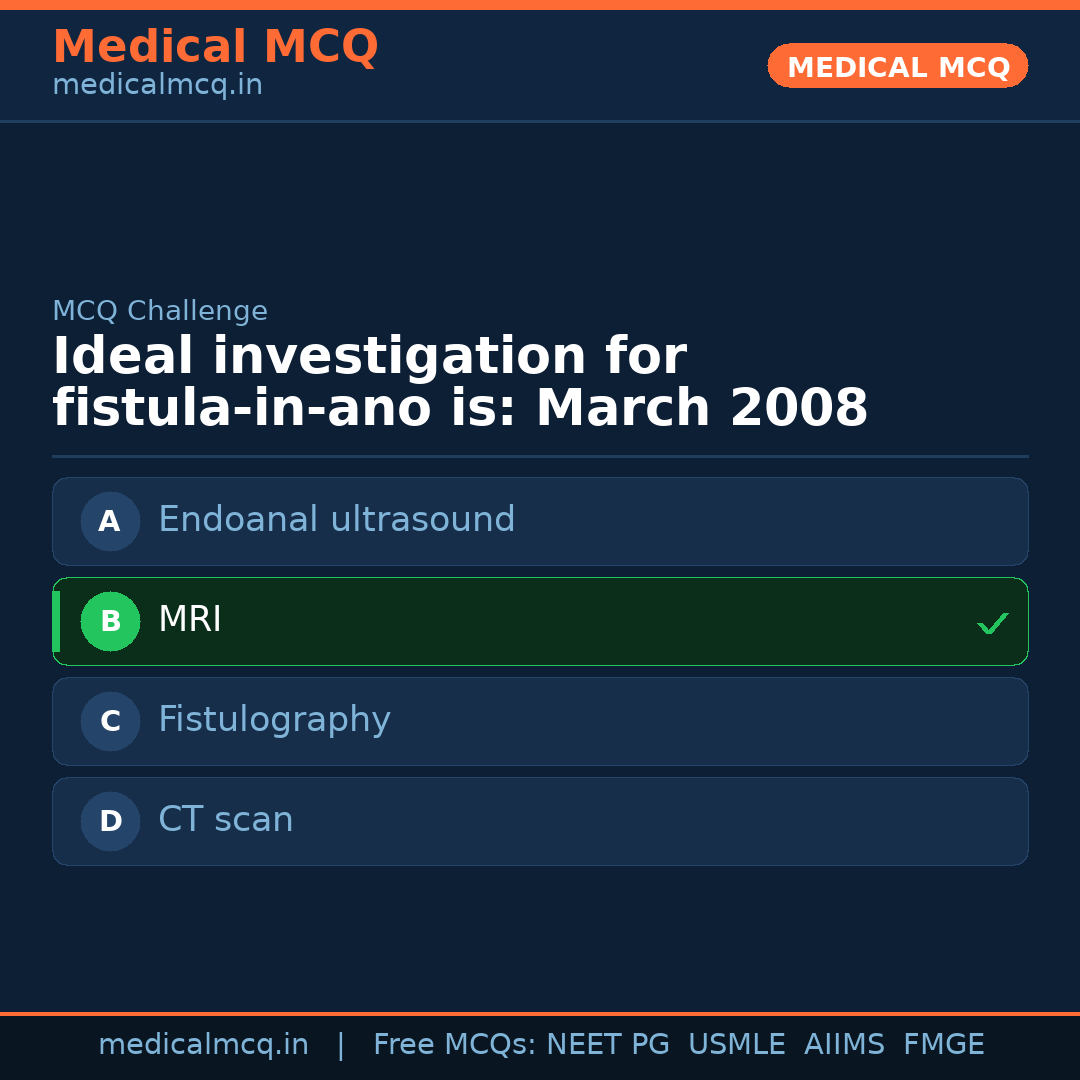
Task: Click the circular "D" badge icon
Action: point(110,821)
